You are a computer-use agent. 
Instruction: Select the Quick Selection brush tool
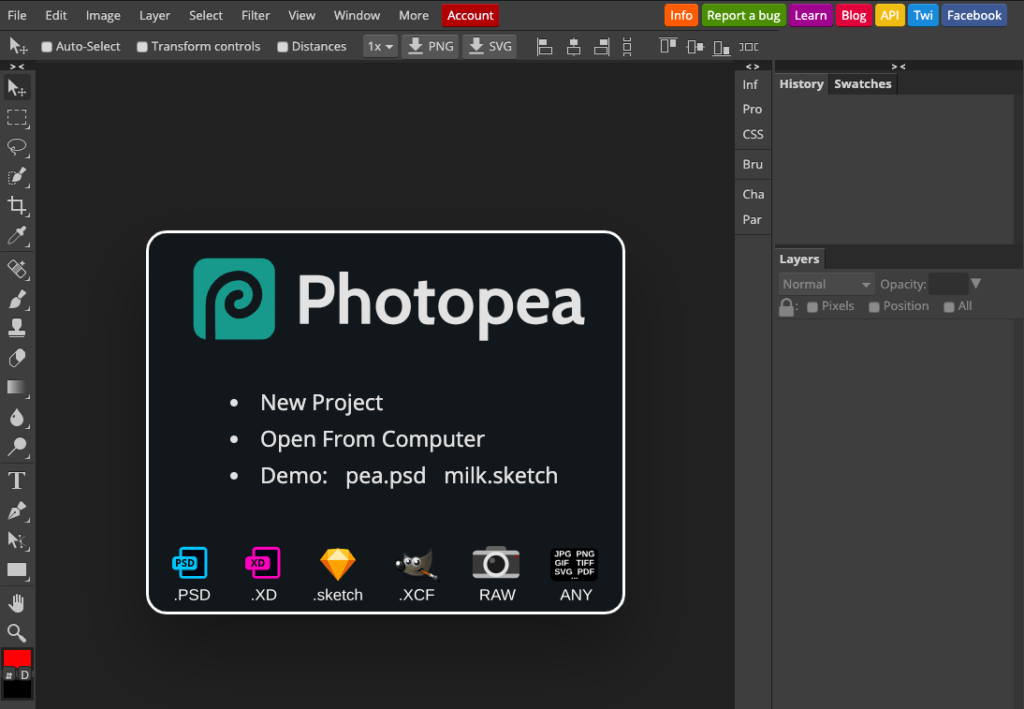(x=17, y=176)
